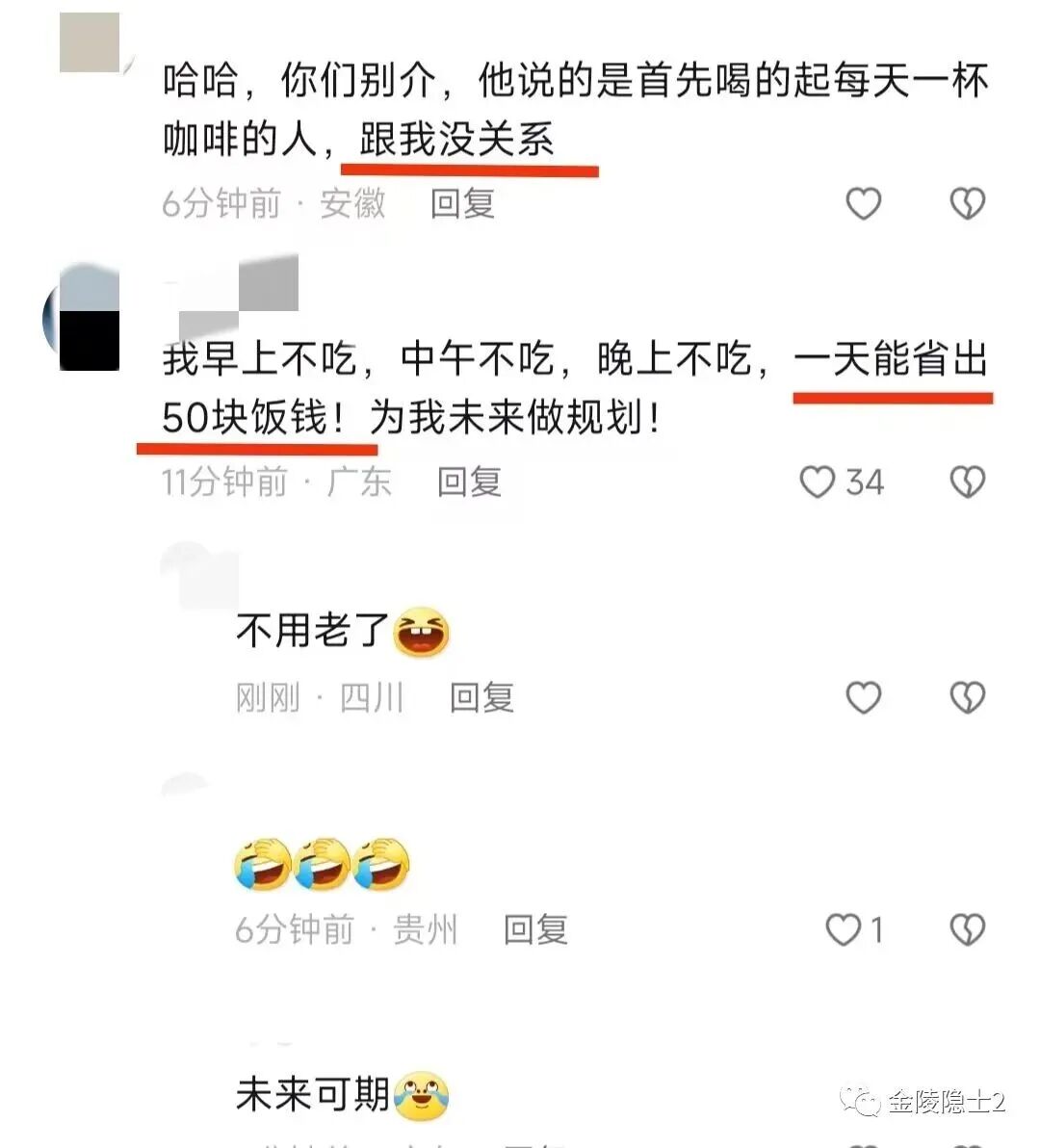Dislike the Guizhou laughing emoji reply
1040x1148 pixels.
coord(968,929)
